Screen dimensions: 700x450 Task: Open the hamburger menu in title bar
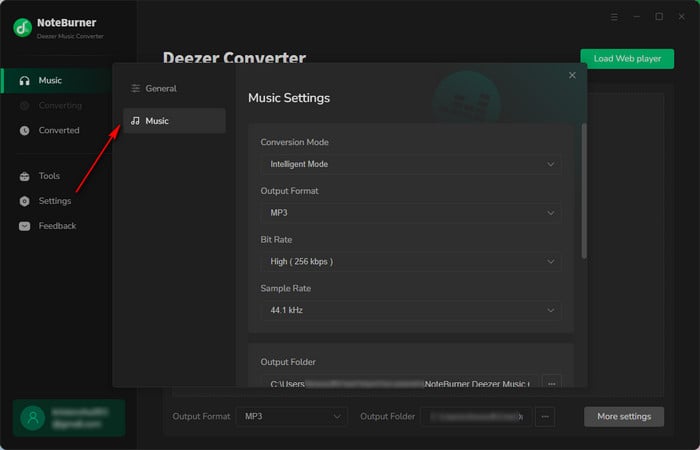[x=614, y=17]
